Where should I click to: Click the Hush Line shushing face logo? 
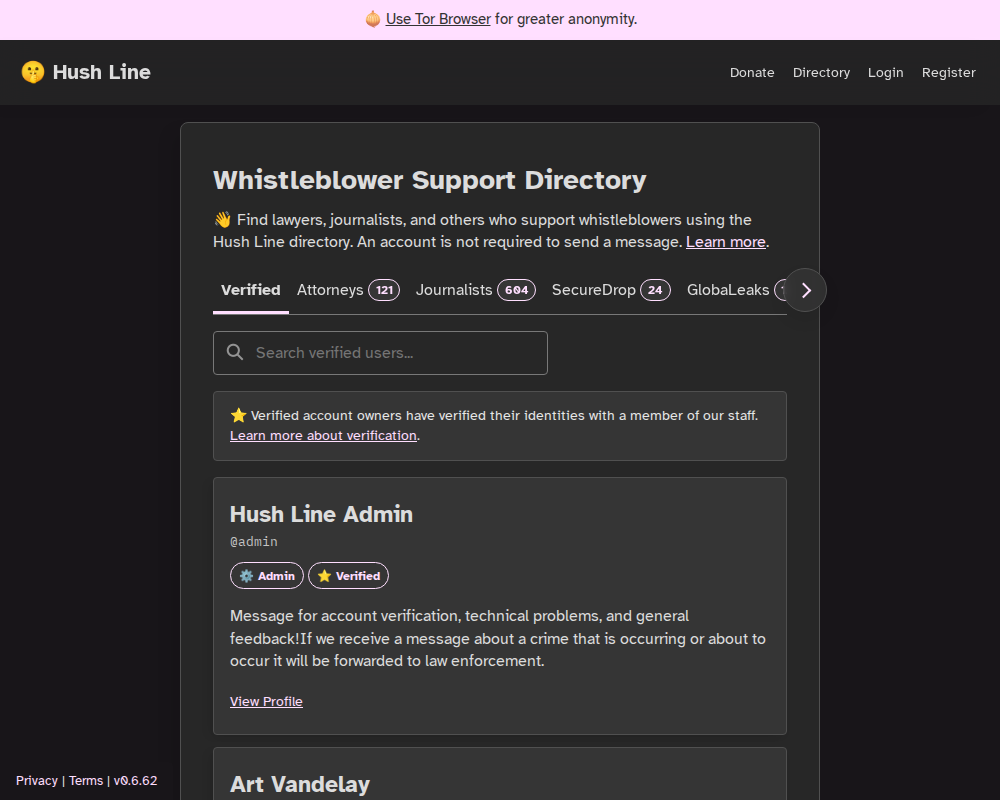point(33,72)
